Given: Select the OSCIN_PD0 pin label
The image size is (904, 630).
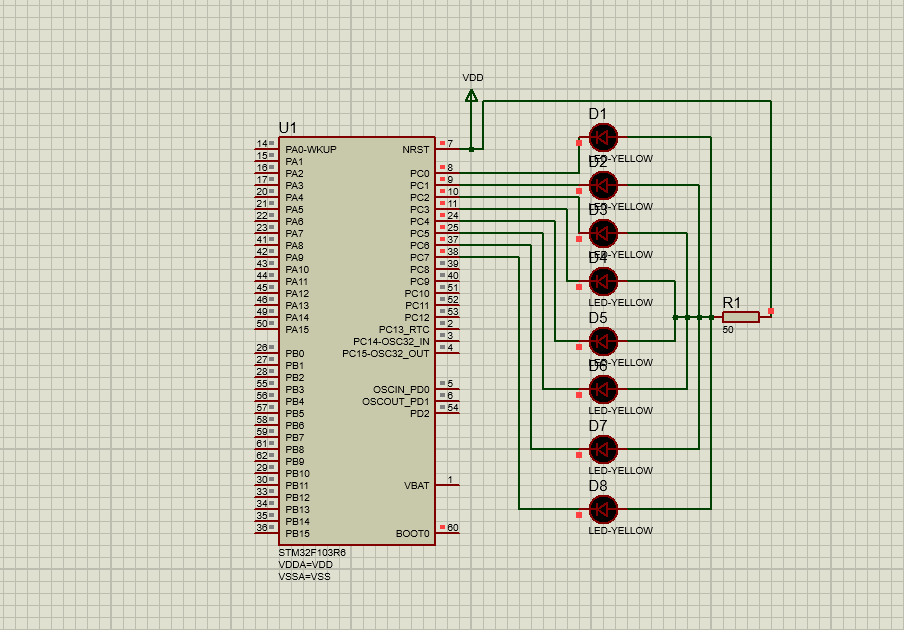Looking at the screenshot, I should coord(401,390).
